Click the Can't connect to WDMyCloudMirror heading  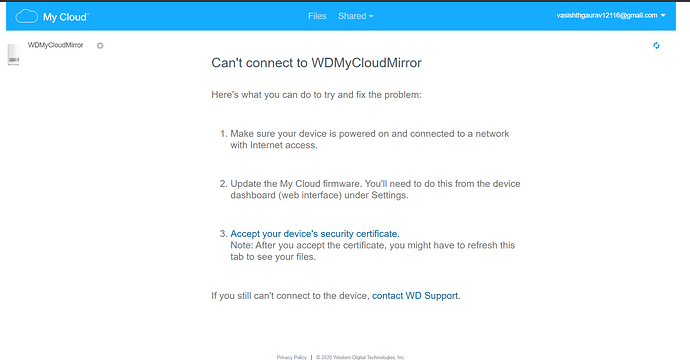coord(316,63)
